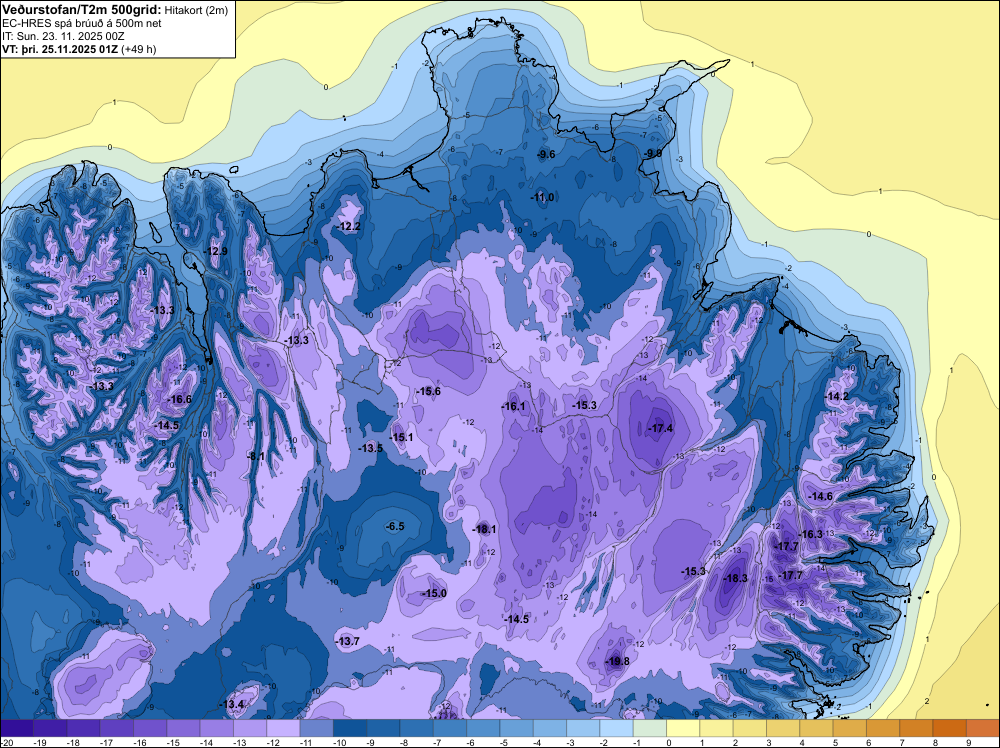
Task: Click the -16.6 temperature label
Action: pos(179,399)
